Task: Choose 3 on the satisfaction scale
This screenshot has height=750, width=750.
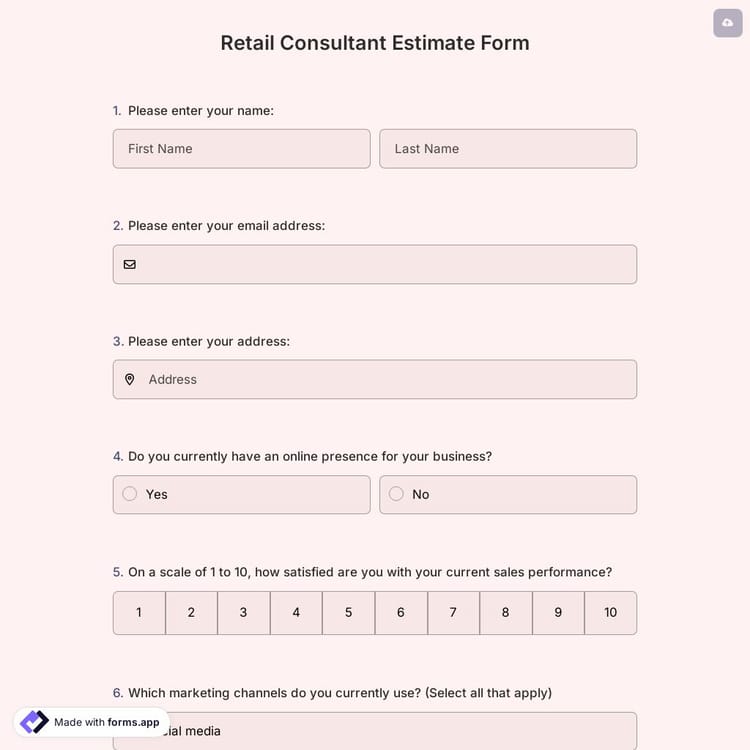Action: pos(243,612)
